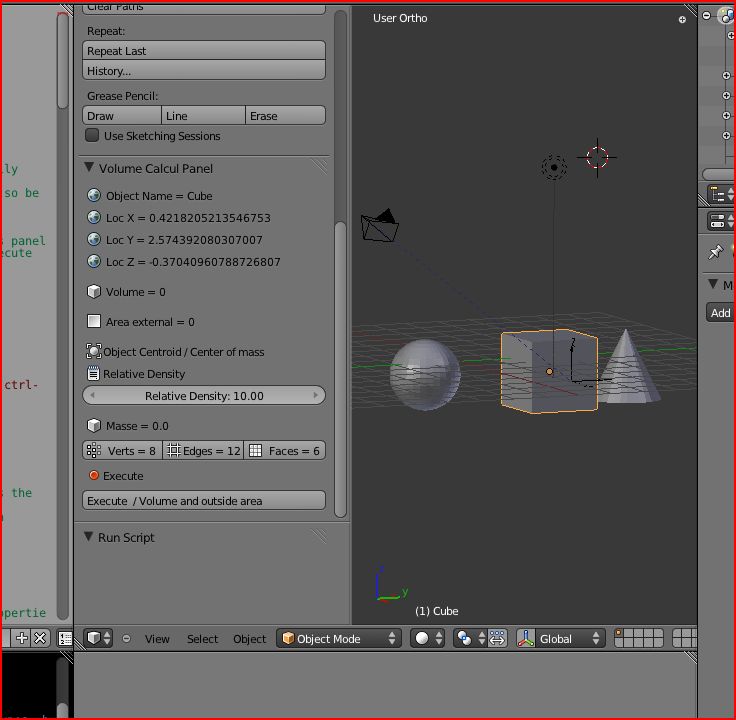736x720 pixels.
Task: Click world icon beside Loc Y
Action: point(94,239)
